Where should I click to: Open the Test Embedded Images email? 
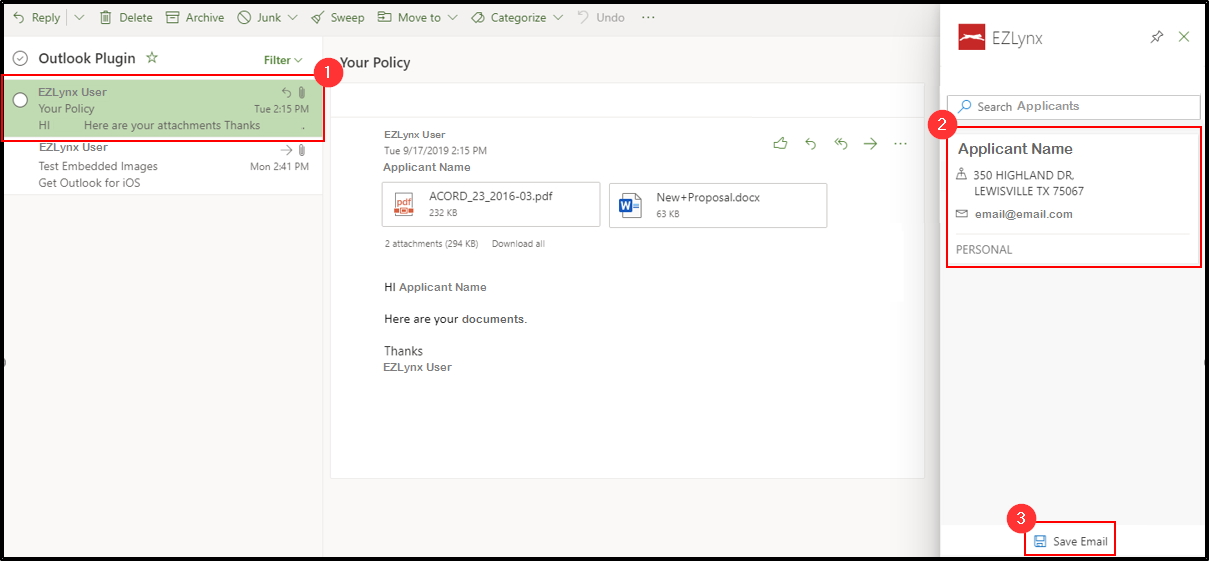coord(162,166)
